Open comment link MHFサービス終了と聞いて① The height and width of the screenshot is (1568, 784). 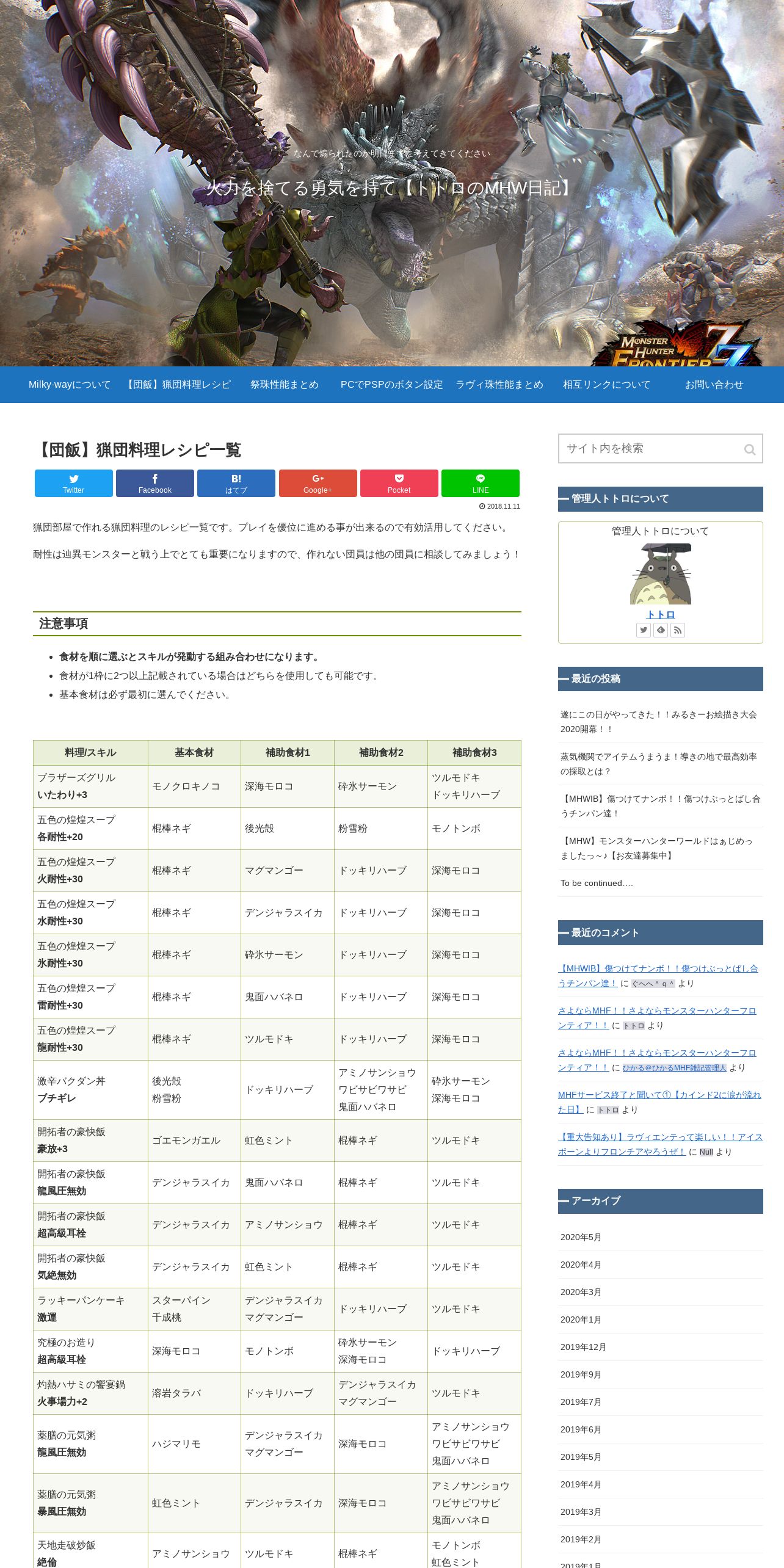pos(659,1102)
